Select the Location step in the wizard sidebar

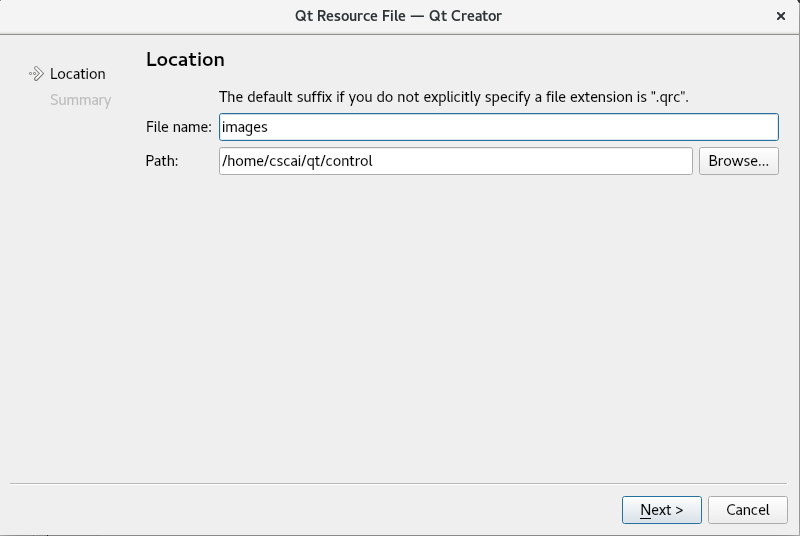[78, 74]
